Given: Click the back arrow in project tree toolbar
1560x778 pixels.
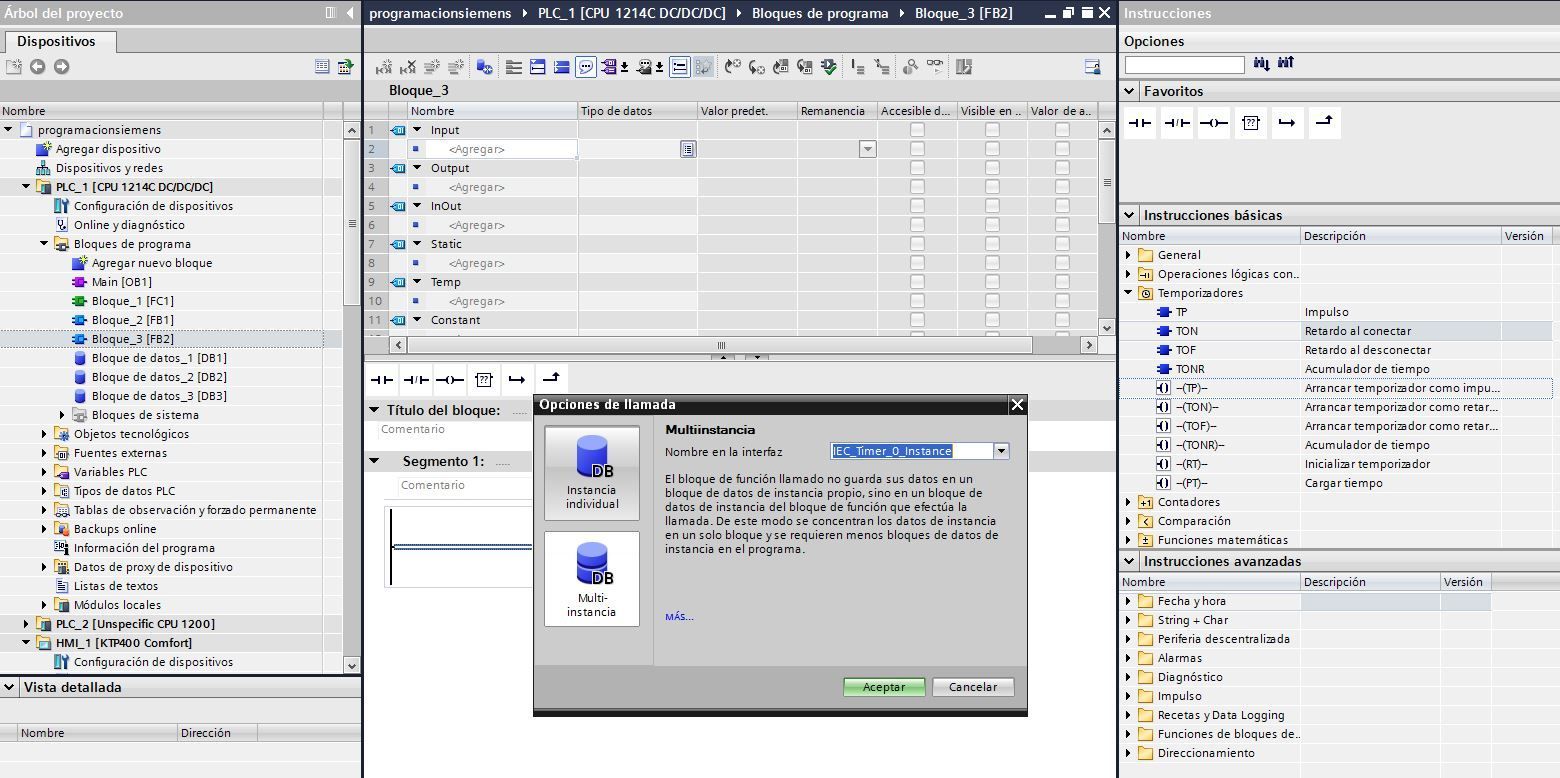Looking at the screenshot, I should coord(38,67).
